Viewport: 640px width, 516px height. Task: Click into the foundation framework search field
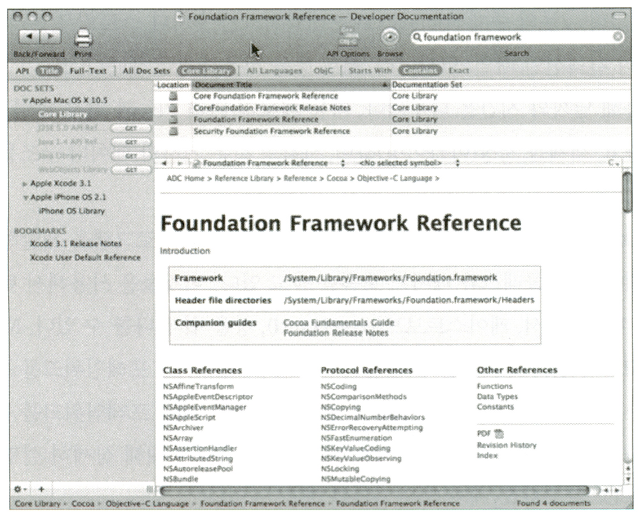click(518, 37)
